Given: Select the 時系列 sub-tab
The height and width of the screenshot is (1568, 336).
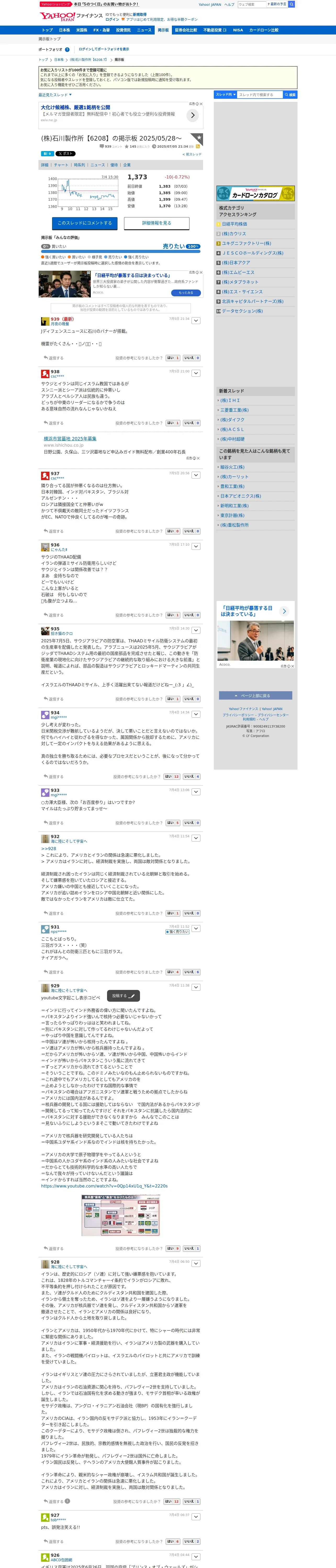Looking at the screenshot, I should point(79,165).
